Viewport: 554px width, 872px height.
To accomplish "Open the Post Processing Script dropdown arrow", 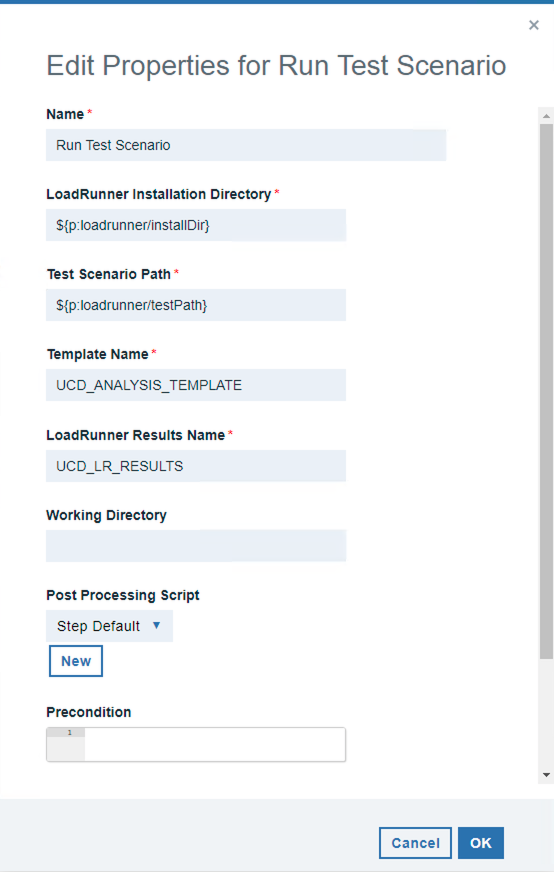I will point(156,626).
